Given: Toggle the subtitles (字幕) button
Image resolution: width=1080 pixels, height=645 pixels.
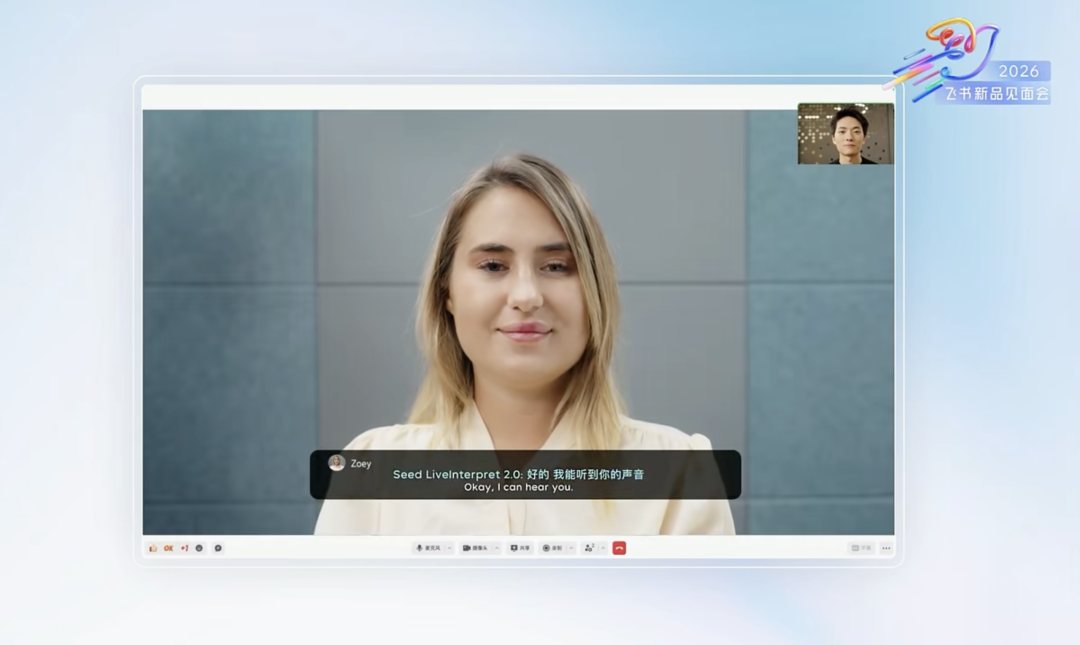Looking at the screenshot, I should tap(861, 548).
